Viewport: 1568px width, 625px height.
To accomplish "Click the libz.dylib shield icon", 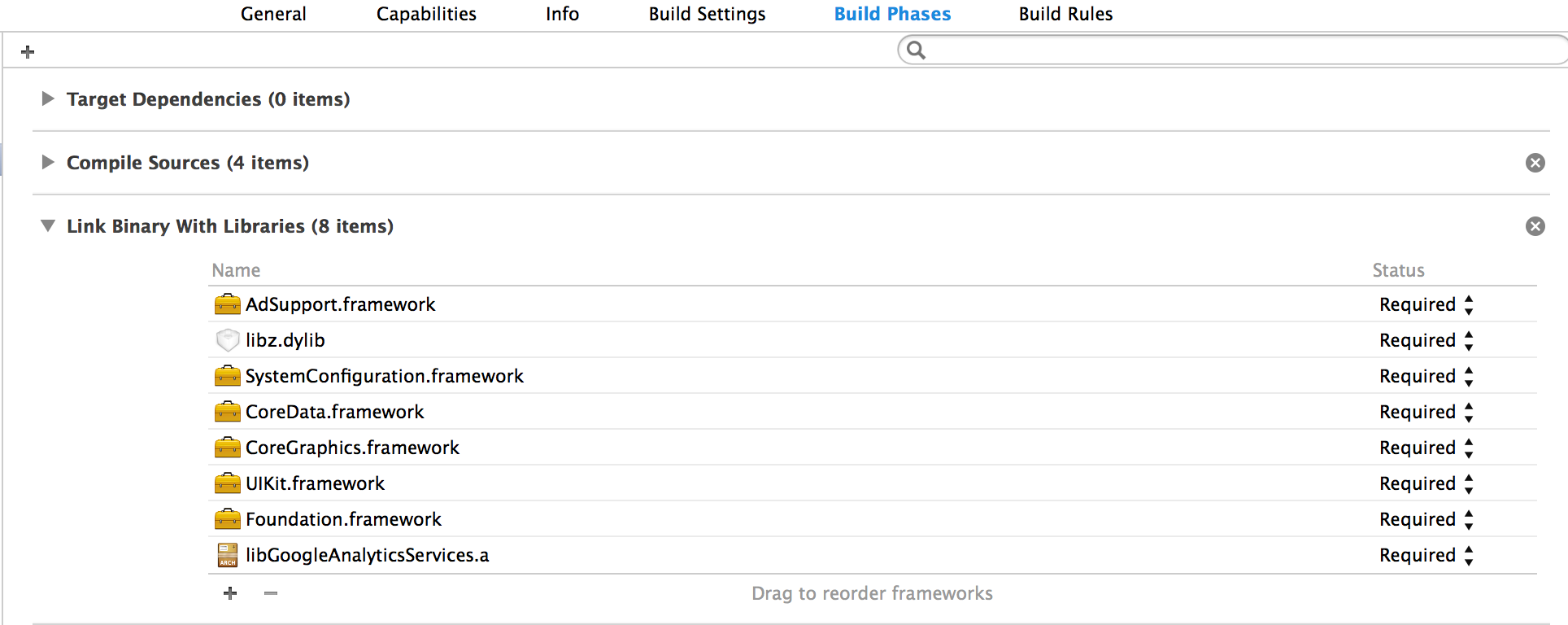I will (227, 340).
